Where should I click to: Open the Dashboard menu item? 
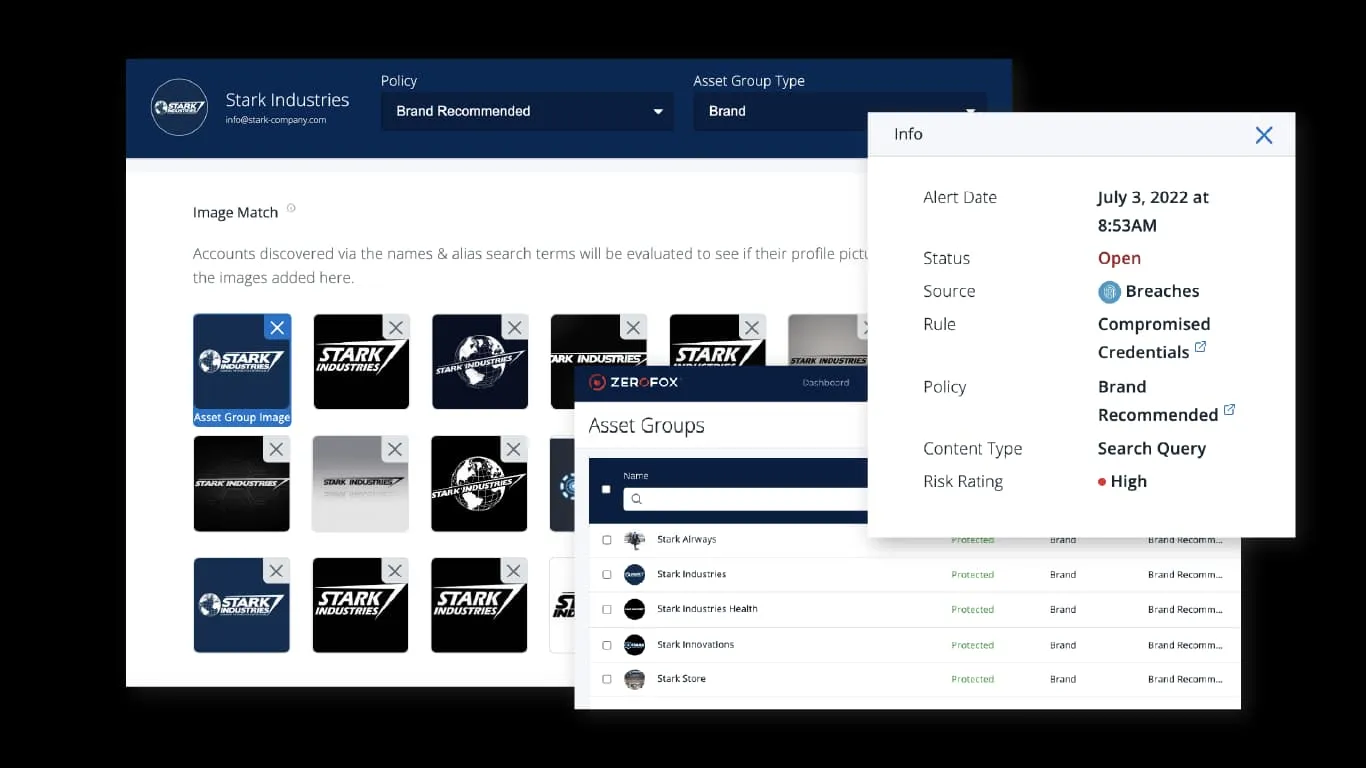826,383
